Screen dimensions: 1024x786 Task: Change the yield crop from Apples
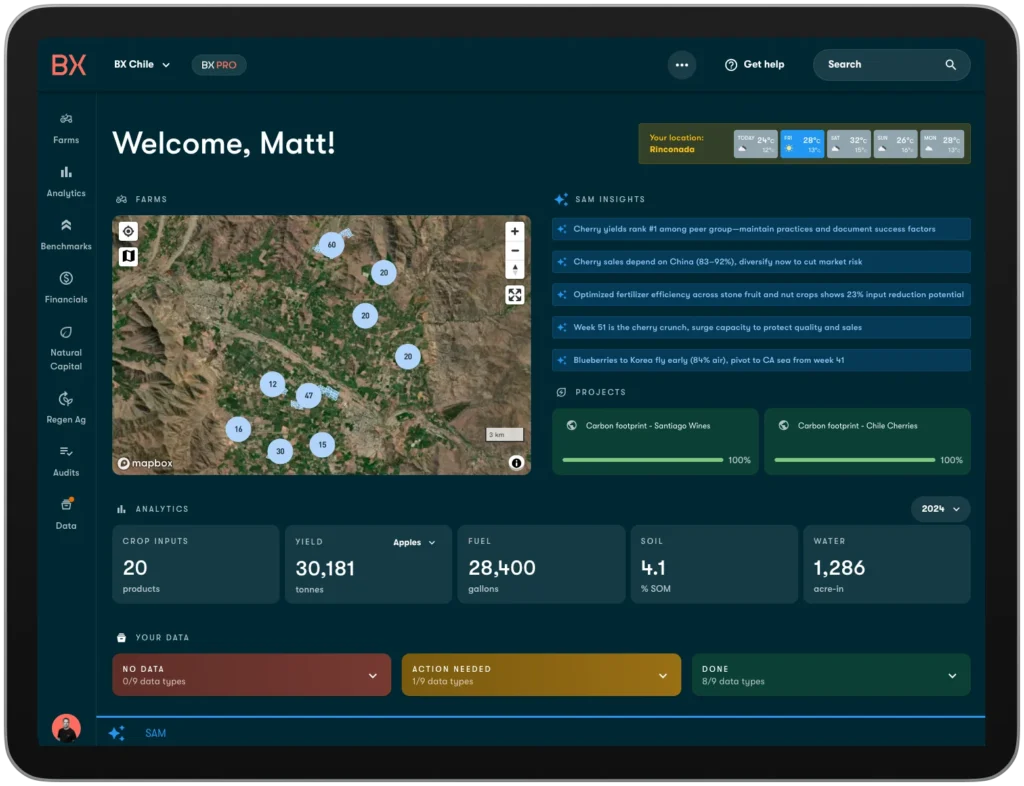click(x=414, y=543)
